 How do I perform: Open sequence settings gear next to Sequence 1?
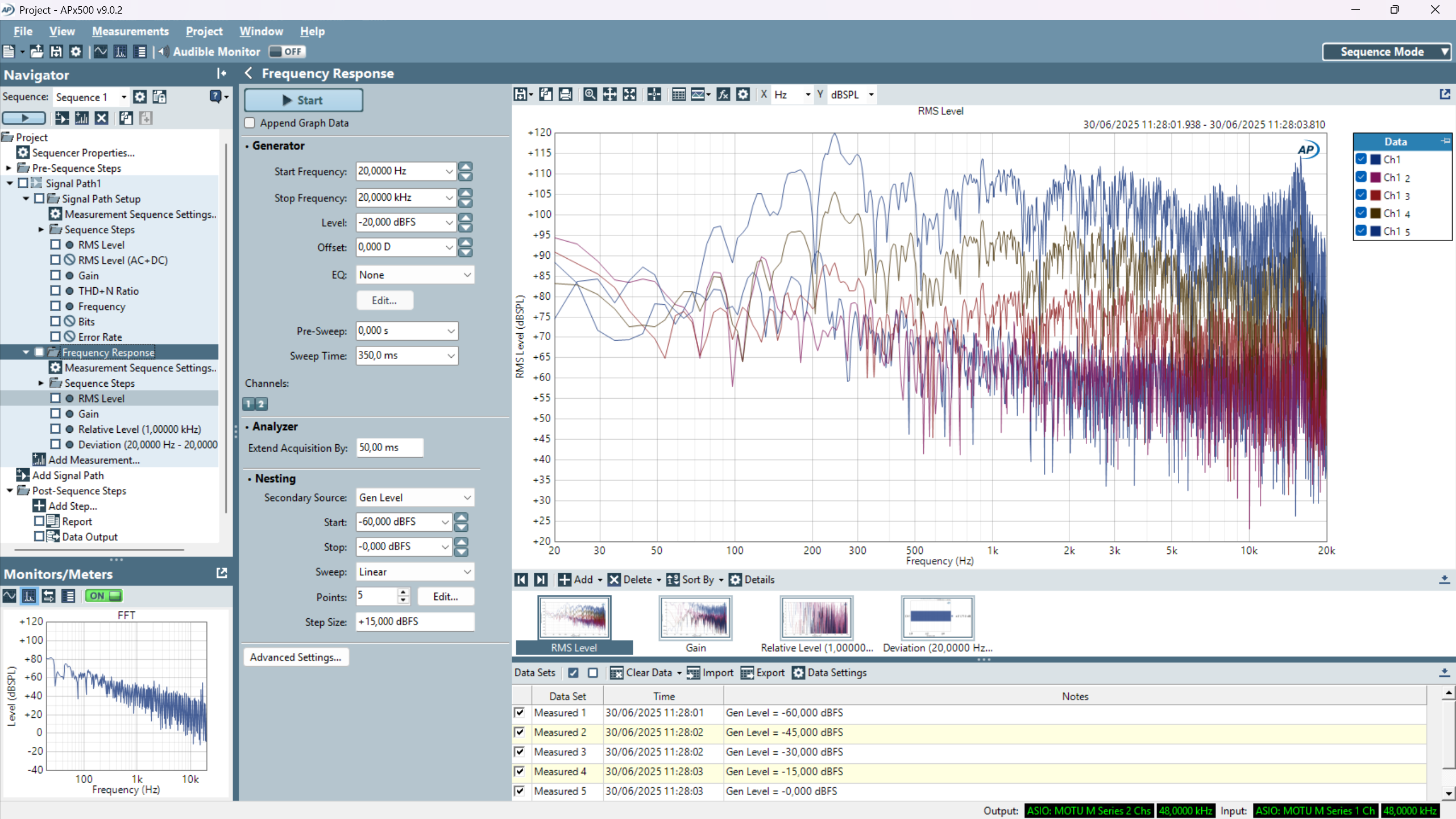click(x=140, y=97)
